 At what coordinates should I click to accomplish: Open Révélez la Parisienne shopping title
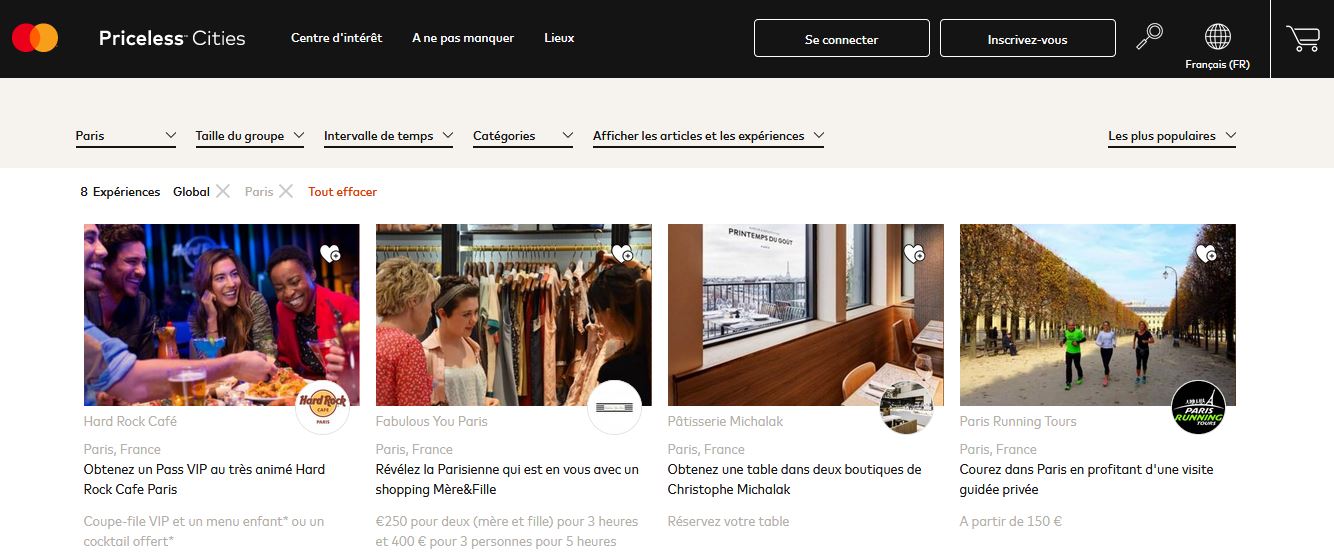(x=507, y=479)
